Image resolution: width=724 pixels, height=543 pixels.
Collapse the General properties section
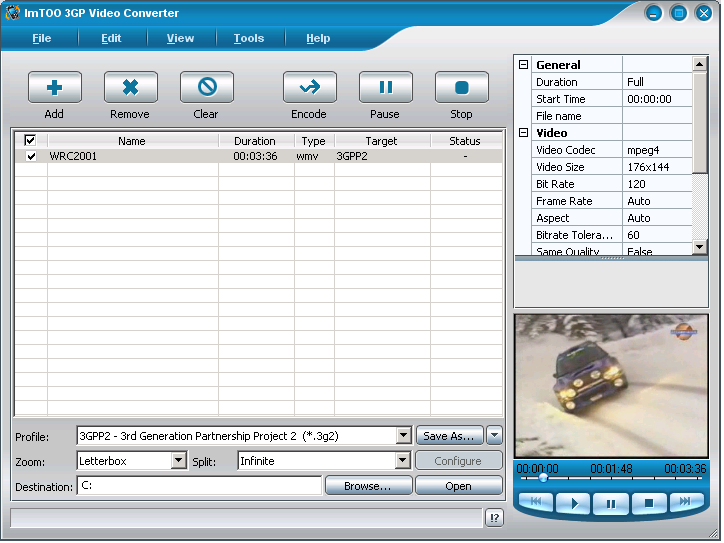tap(523, 65)
